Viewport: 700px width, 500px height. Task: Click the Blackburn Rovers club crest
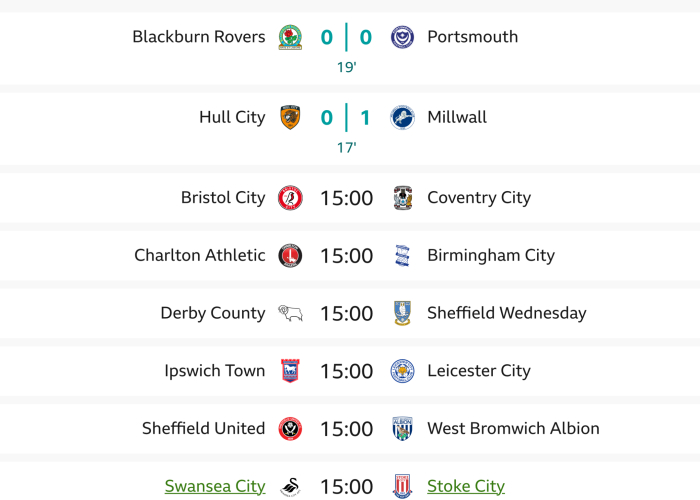[290, 37]
